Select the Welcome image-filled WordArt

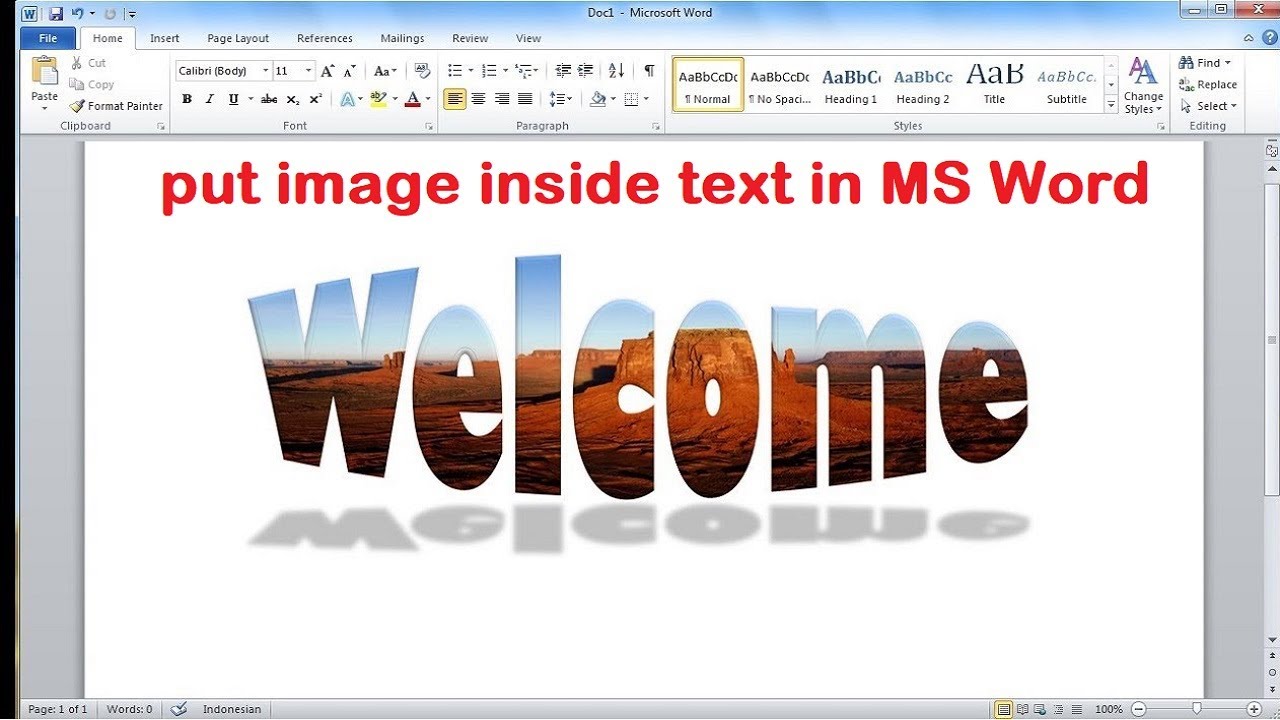pyautogui.click(x=638, y=378)
